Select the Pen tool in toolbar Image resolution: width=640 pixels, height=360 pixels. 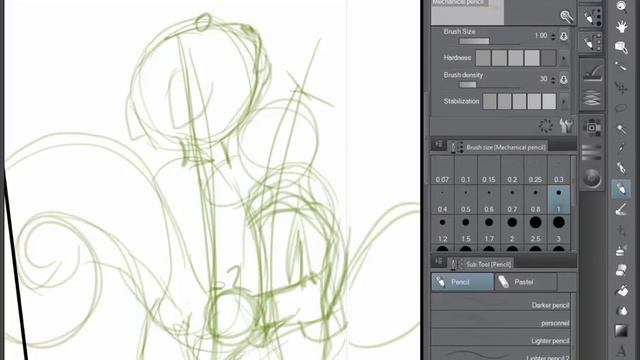point(621,168)
